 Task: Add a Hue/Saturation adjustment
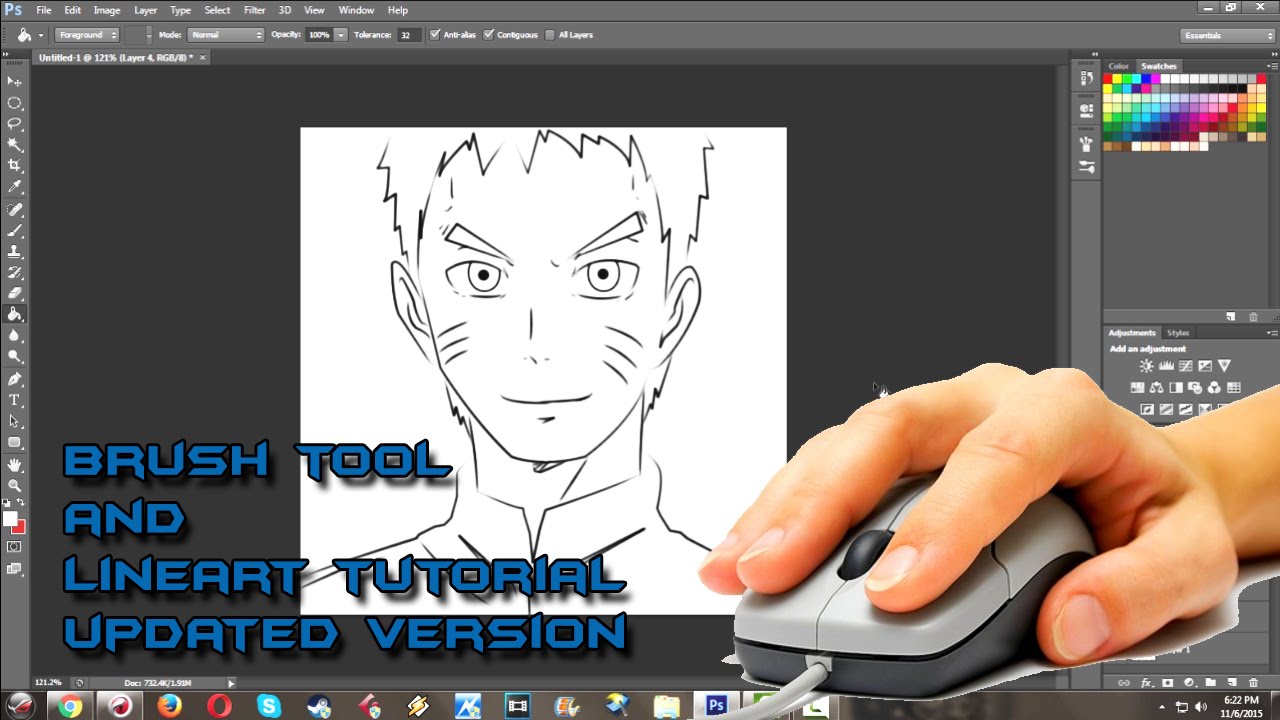point(1137,388)
